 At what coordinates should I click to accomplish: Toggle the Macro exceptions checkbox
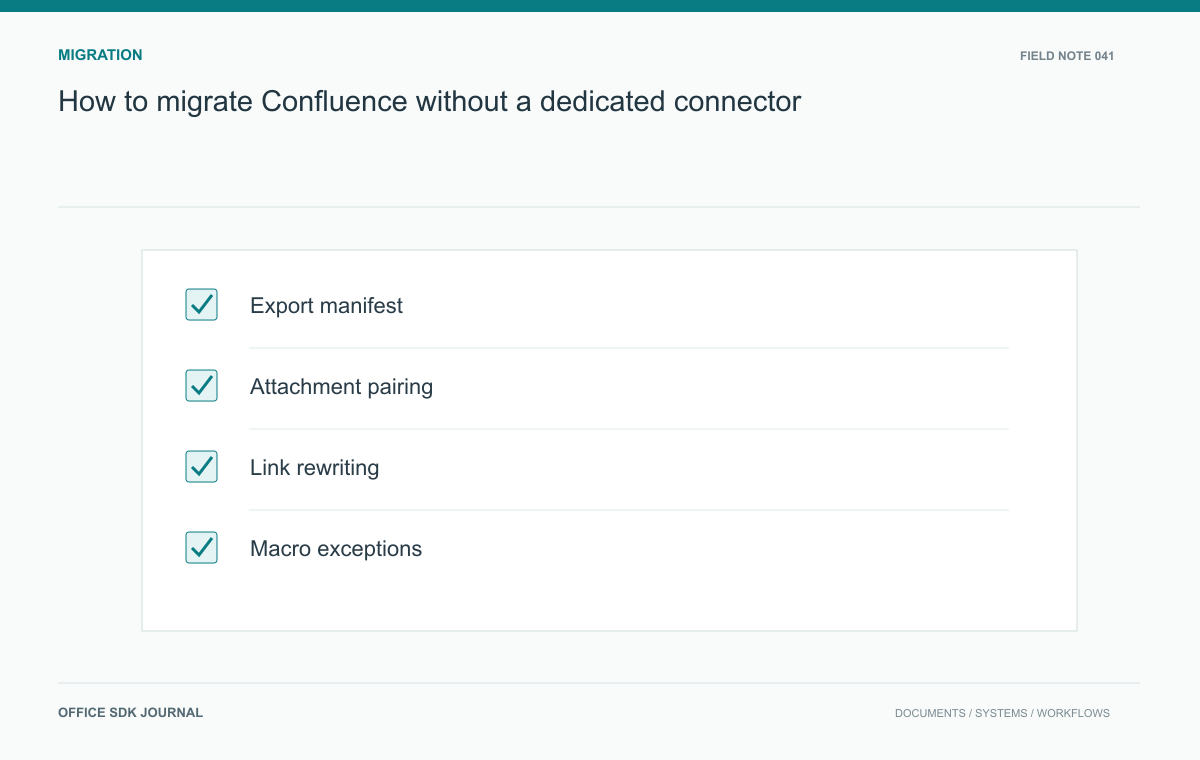[x=201, y=548]
